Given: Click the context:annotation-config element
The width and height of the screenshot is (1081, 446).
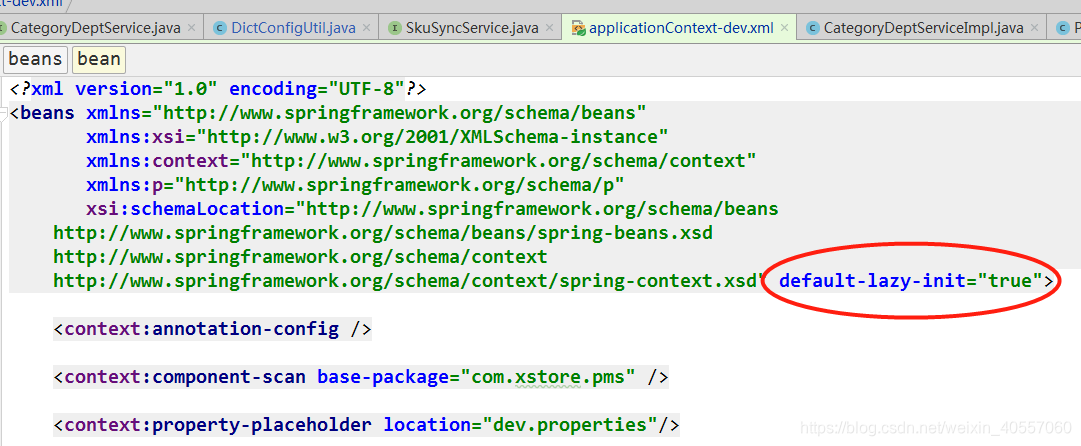Looking at the screenshot, I should [x=212, y=329].
